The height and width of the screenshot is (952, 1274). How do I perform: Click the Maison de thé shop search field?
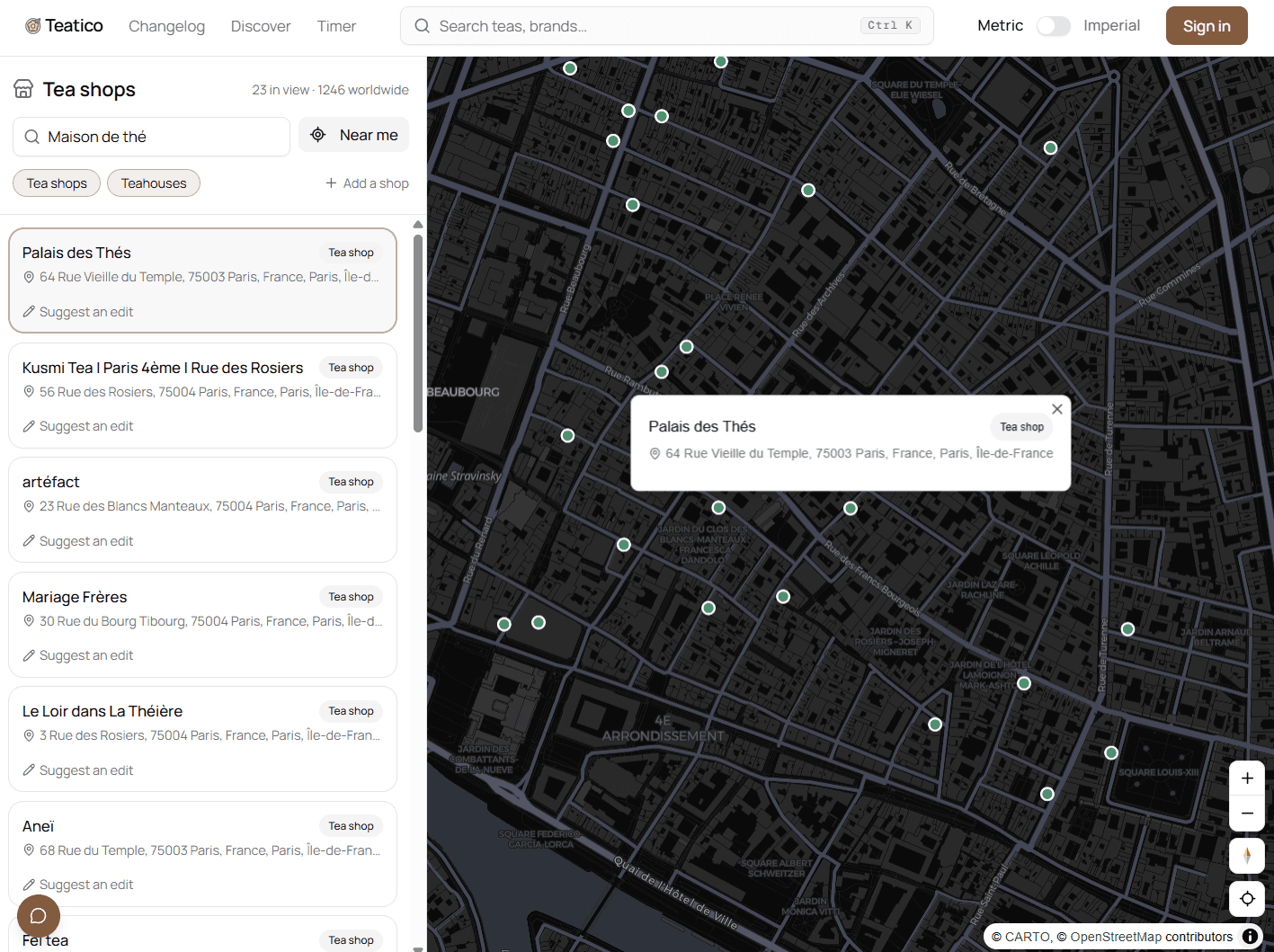(x=151, y=137)
